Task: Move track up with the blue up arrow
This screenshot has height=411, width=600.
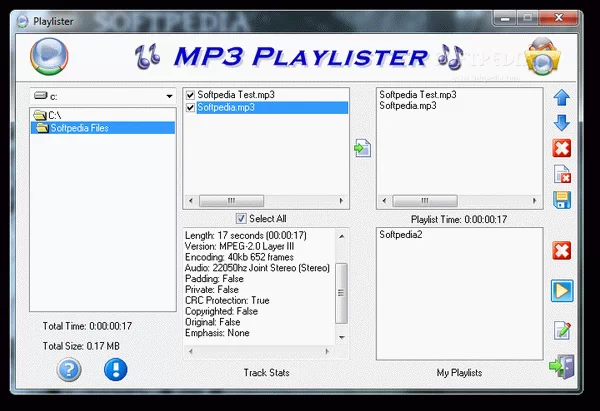Action: pyautogui.click(x=562, y=97)
